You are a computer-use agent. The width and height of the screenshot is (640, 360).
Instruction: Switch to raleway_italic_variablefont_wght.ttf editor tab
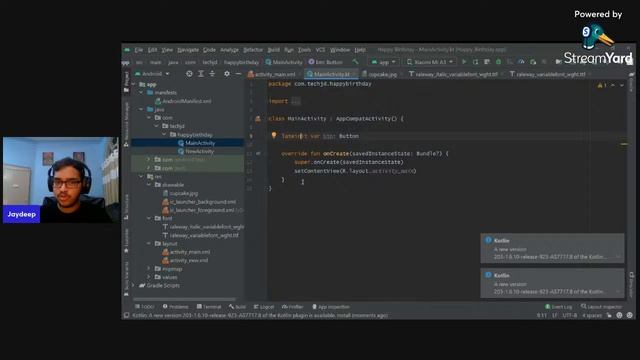[453, 74]
